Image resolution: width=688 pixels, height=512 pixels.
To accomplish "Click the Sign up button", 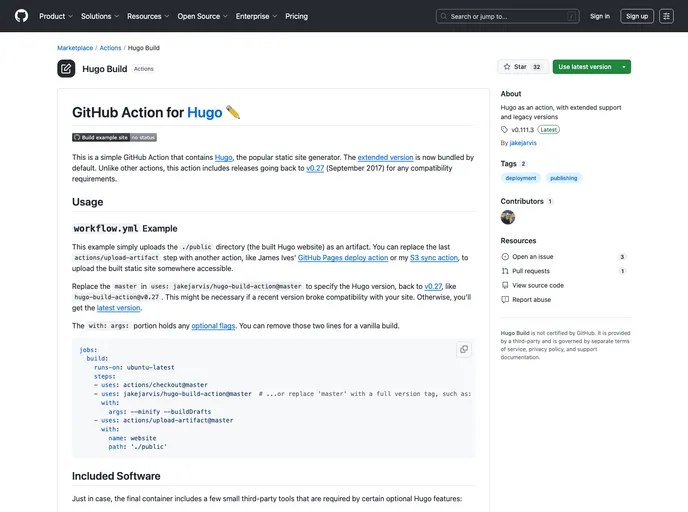I will click(637, 16).
